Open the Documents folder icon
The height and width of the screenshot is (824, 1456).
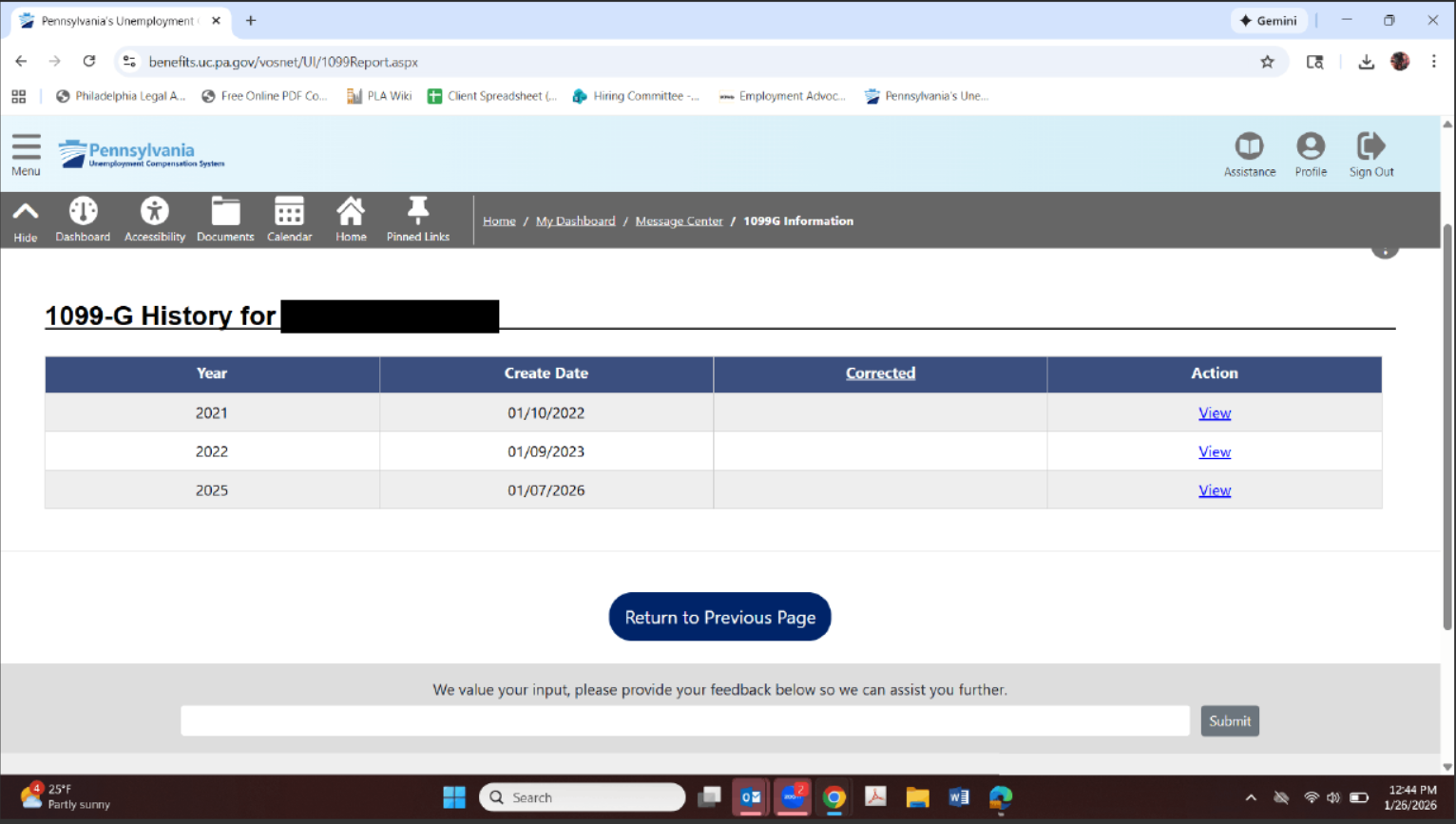click(x=225, y=211)
